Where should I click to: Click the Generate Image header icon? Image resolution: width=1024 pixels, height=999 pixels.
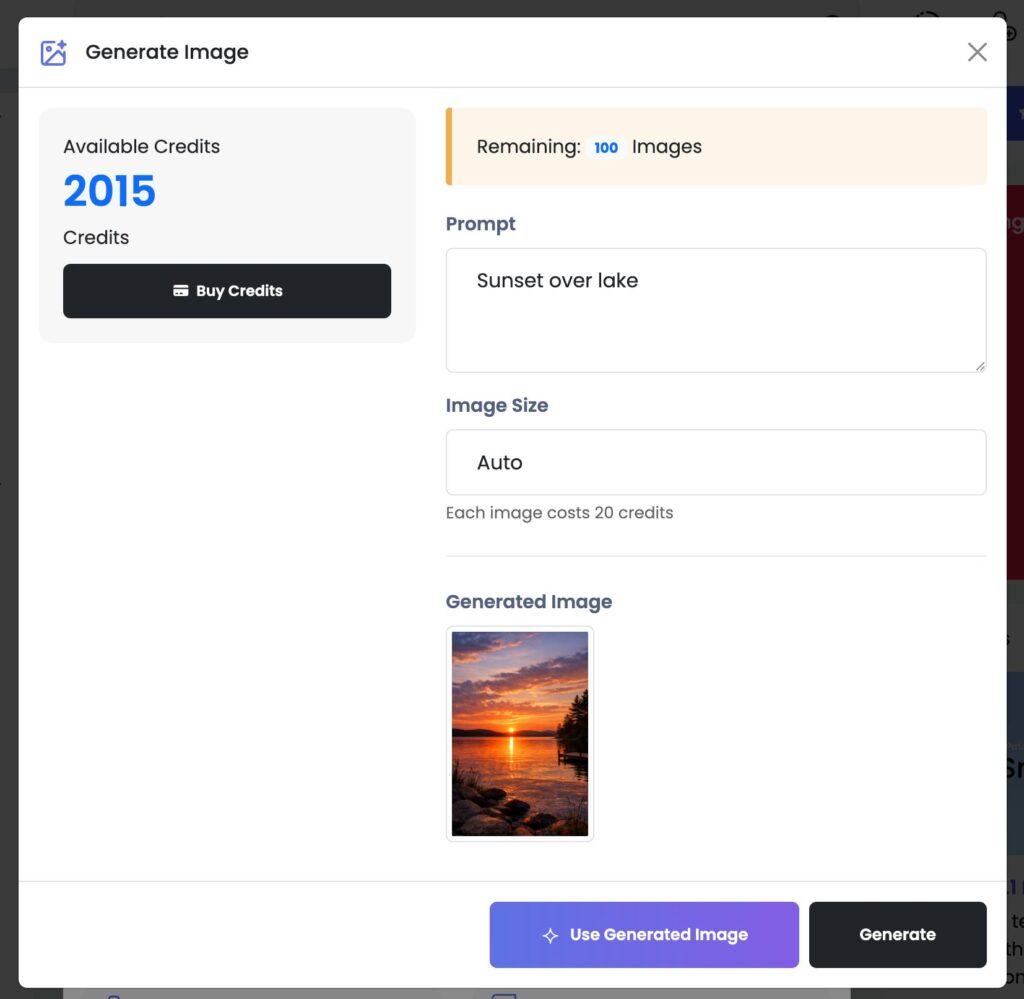pyautogui.click(x=53, y=53)
